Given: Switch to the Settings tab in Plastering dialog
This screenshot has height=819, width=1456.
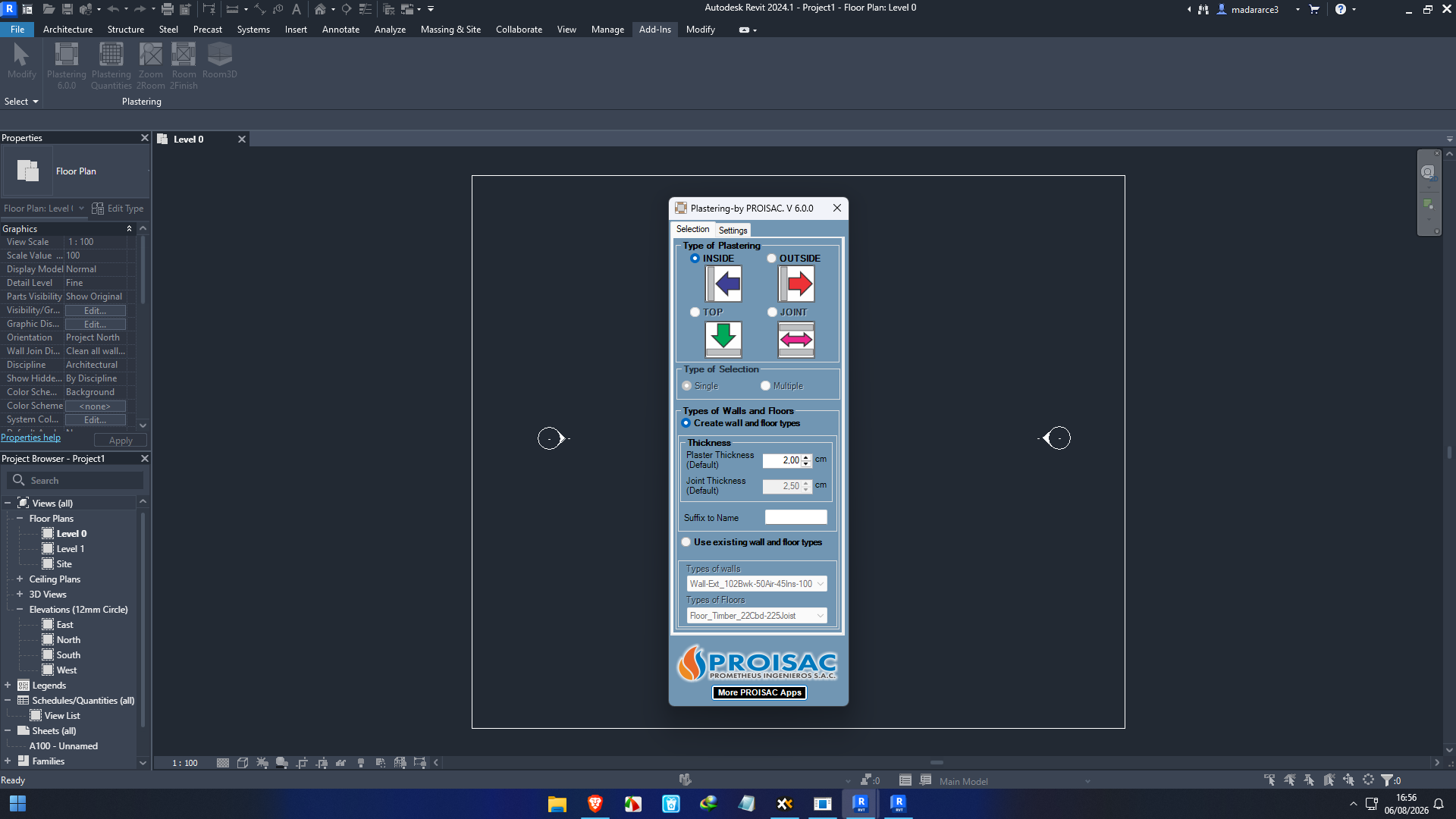Looking at the screenshot, I should (733, 230).
